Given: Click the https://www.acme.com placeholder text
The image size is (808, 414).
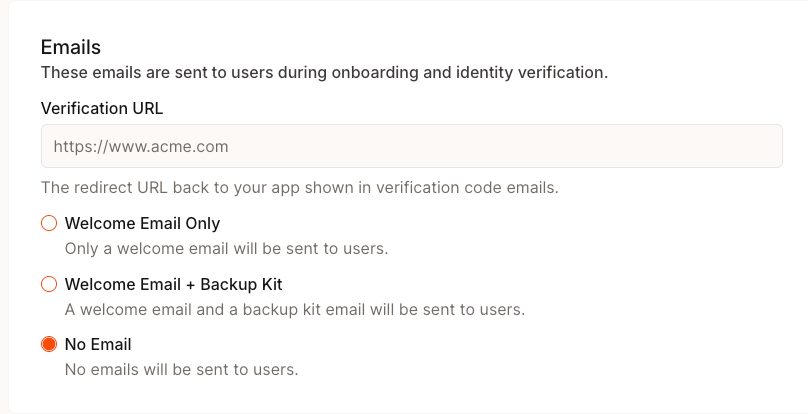Looking at the screenshot, I should pyautogui.click(x=141, y=146).
